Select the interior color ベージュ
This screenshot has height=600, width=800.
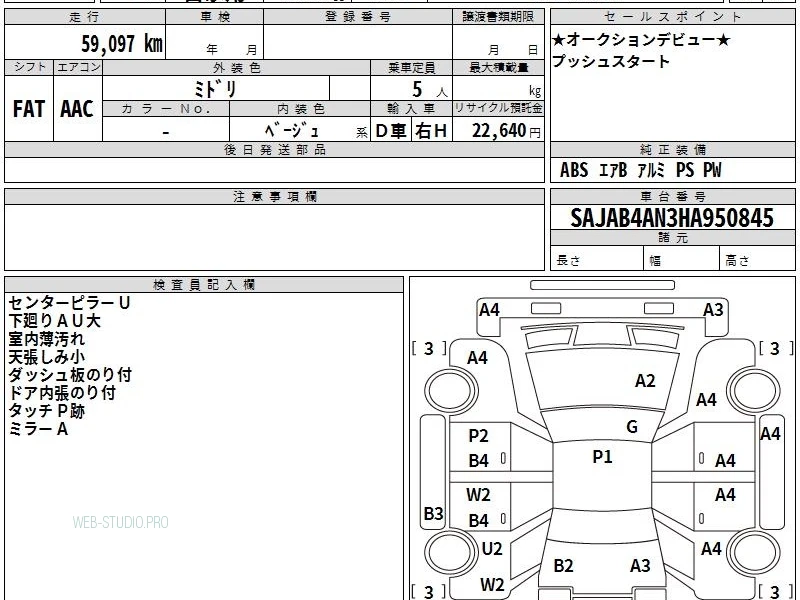pyautogui.click(x=292, y=131)
